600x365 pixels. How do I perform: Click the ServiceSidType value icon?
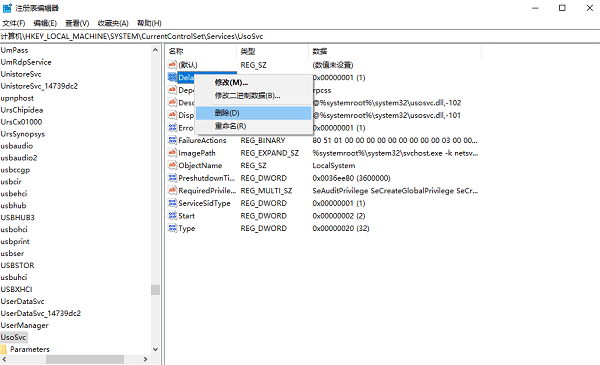[x=172, y=203]
